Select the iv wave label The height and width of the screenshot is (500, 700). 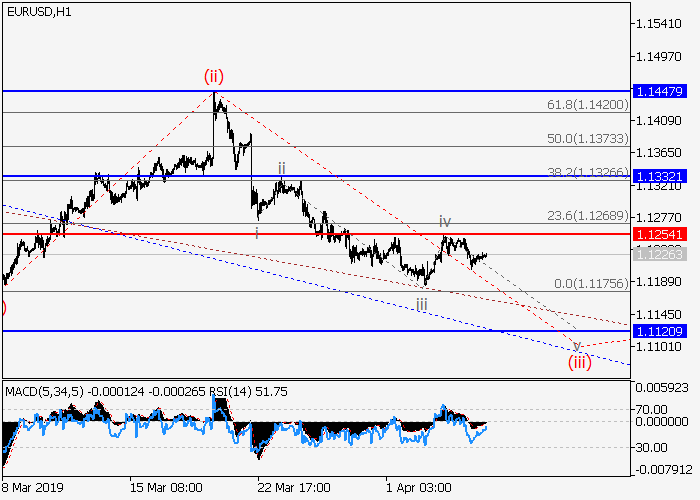pyautogui.click(x=445, y=220)
